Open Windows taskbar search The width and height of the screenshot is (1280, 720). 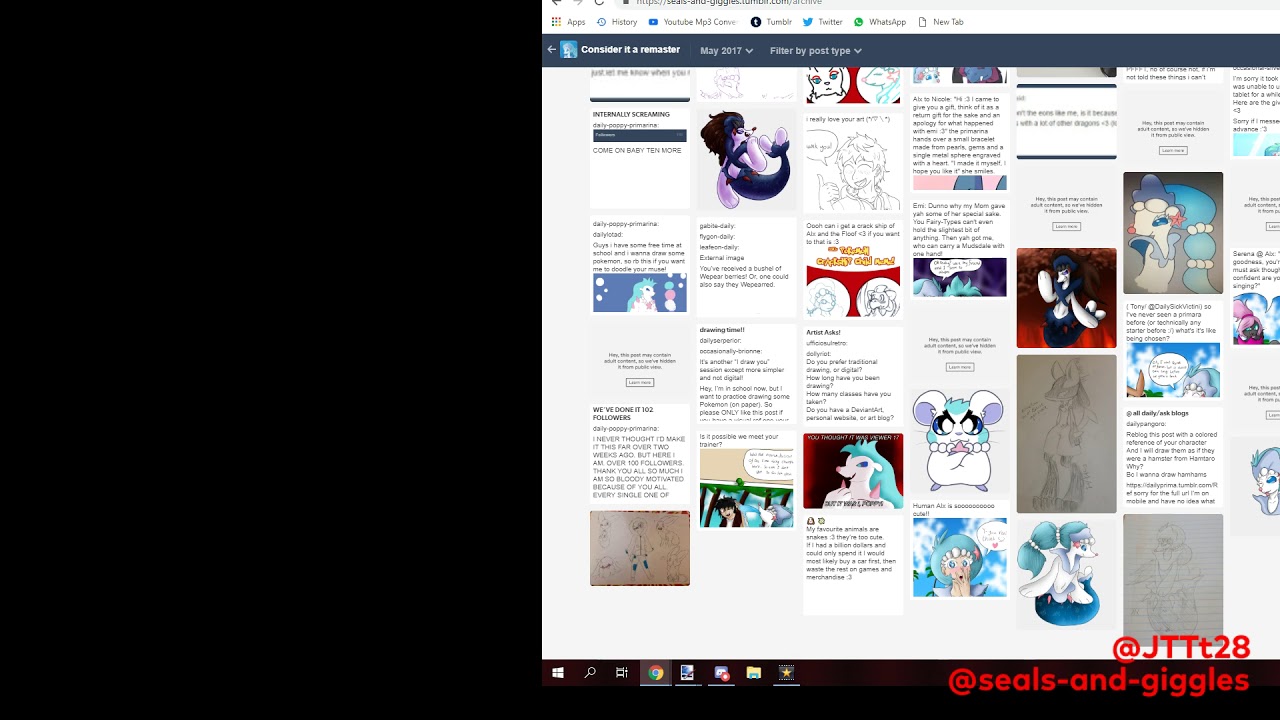[x=590, y=673]
